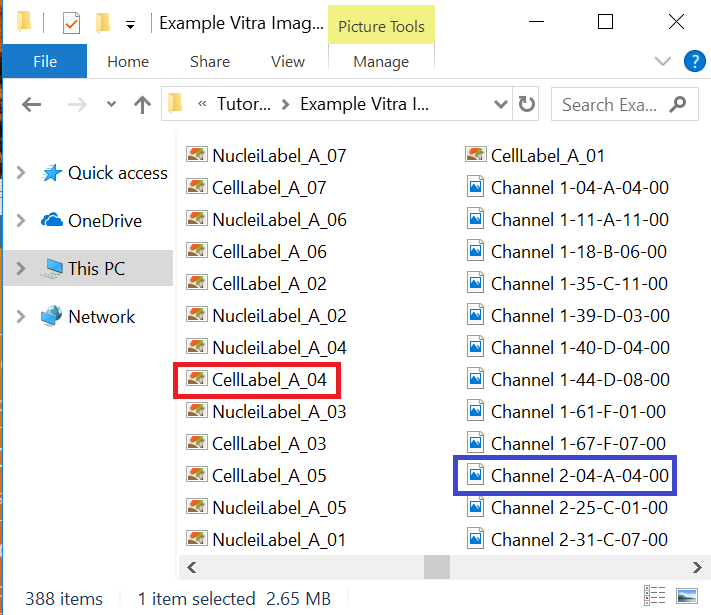The height and width of the screenshot is (615, 711).
Task: Click the Help question mark icon
Action: click(694, 61)
